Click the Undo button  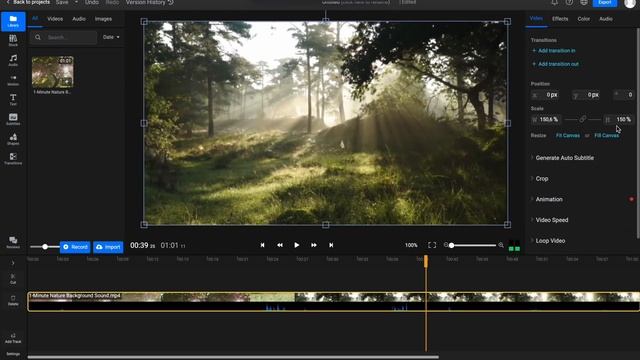(x=92, y=2)
